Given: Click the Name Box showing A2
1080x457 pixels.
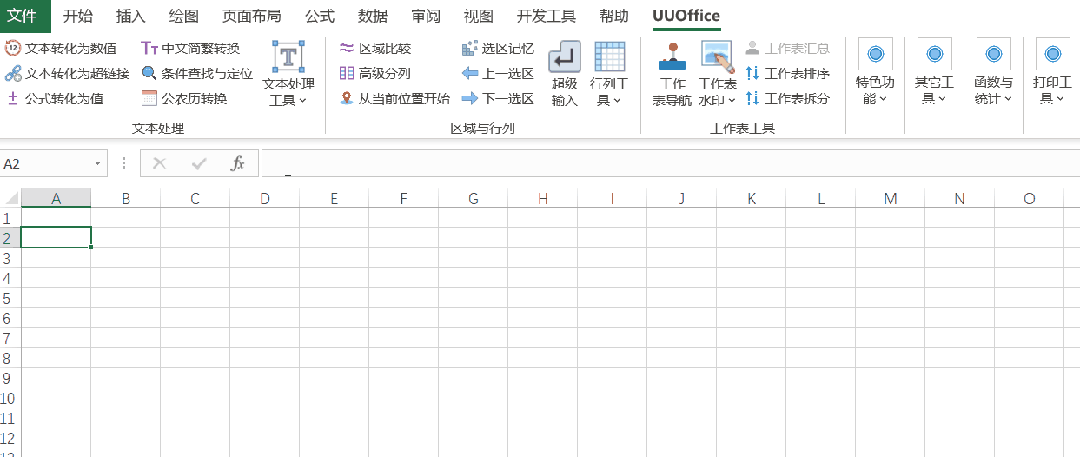Looking at the screenshot, I should (x=46, y=164).
